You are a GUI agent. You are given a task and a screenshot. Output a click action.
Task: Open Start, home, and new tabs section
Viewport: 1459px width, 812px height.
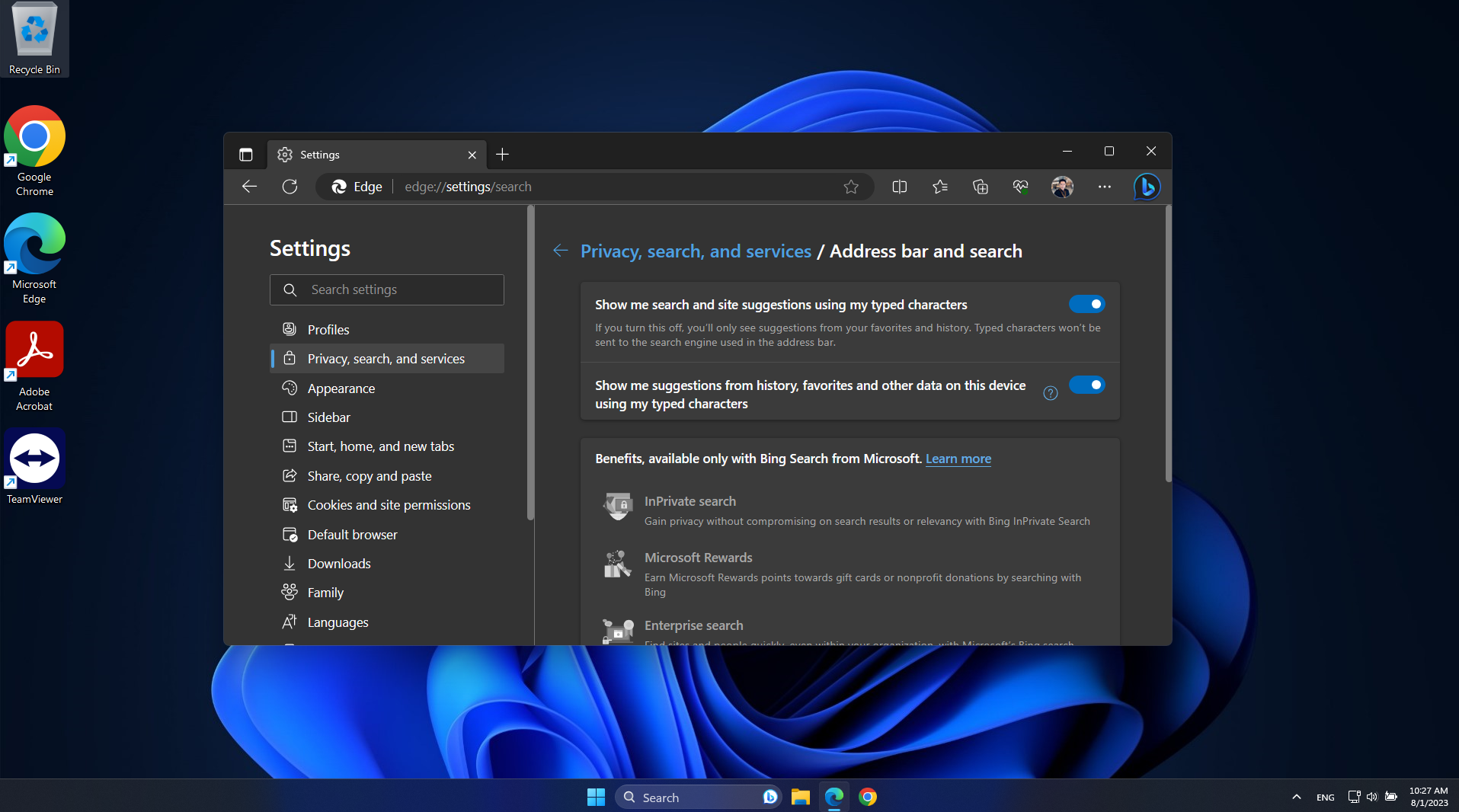[387, 446]
